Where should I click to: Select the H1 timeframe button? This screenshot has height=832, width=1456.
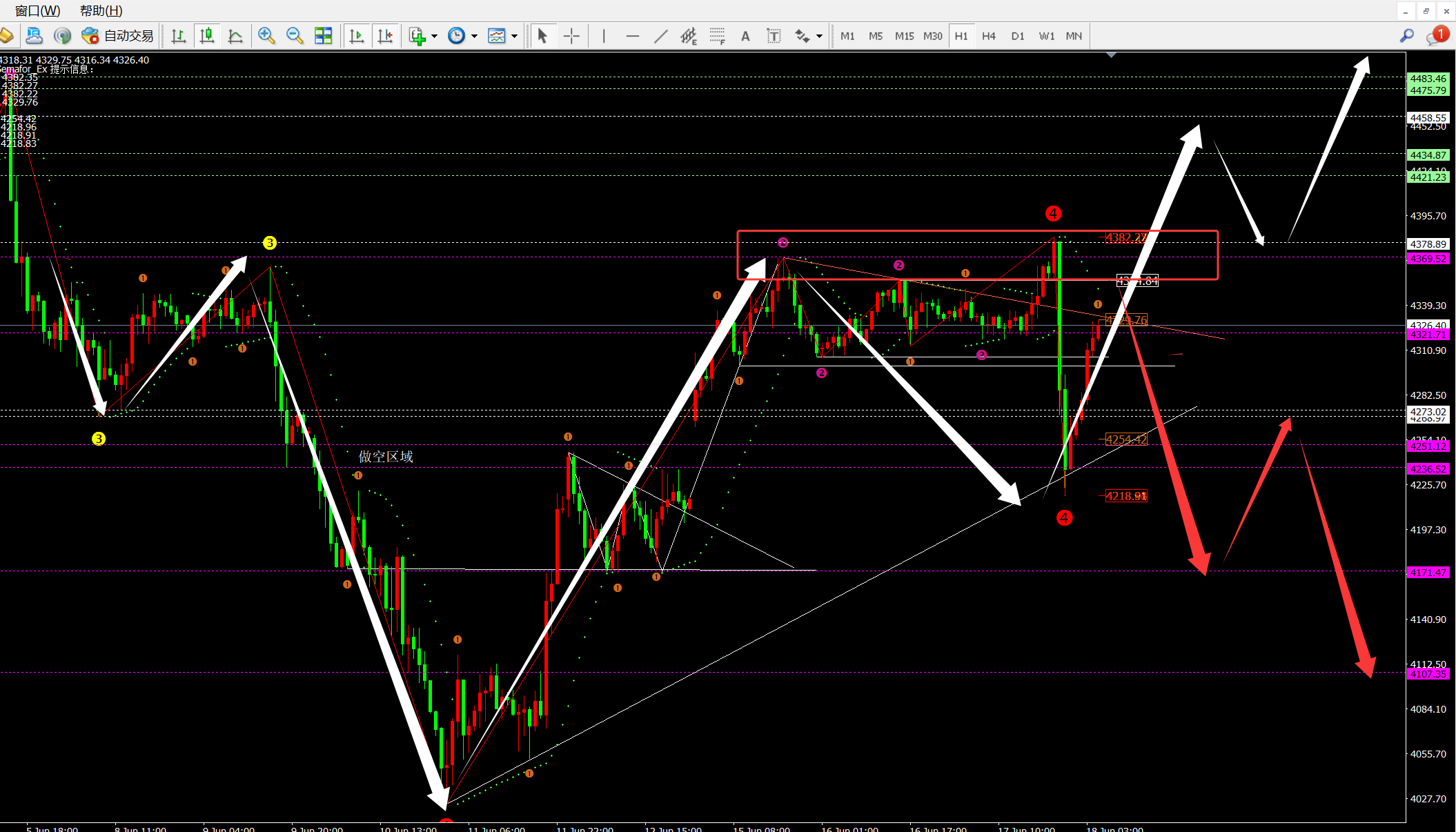point(961,36)
